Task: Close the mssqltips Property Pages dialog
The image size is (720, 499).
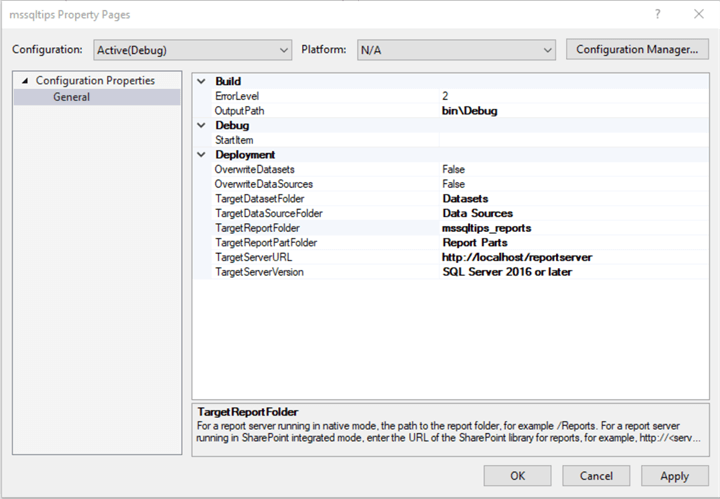Action: pos(699,14)
